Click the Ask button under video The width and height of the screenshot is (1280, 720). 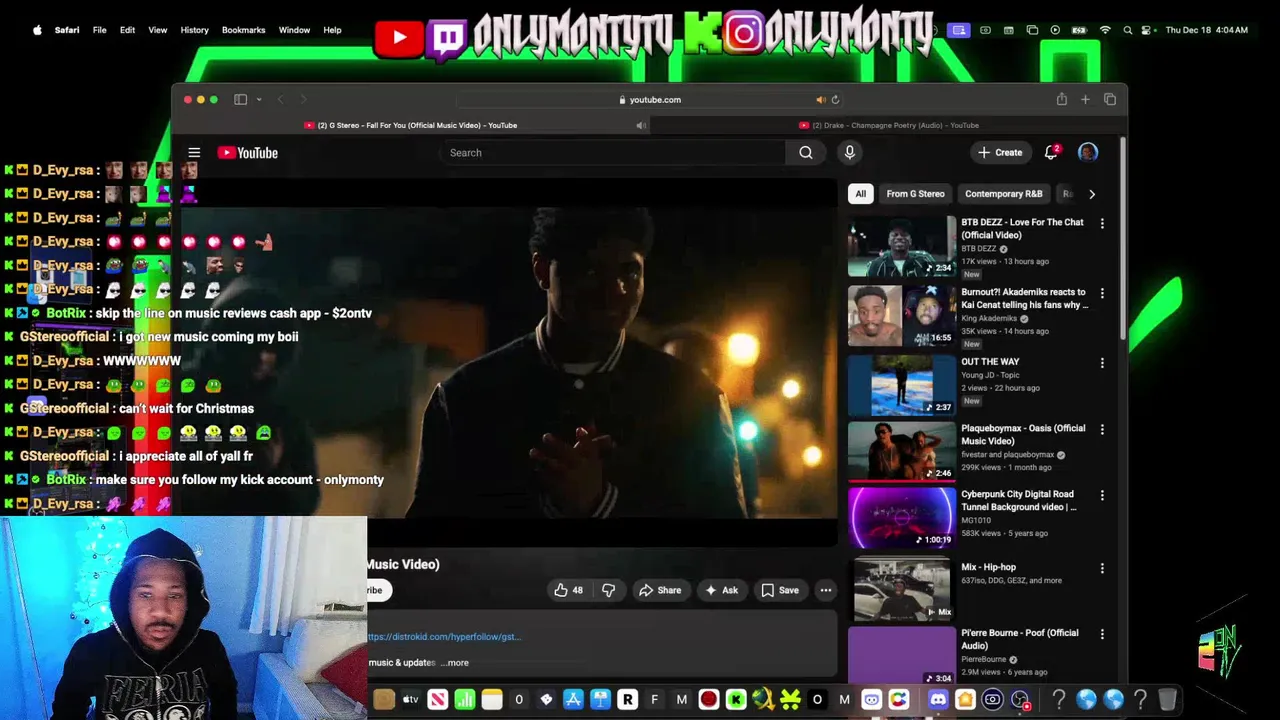(x=721, y=590)
